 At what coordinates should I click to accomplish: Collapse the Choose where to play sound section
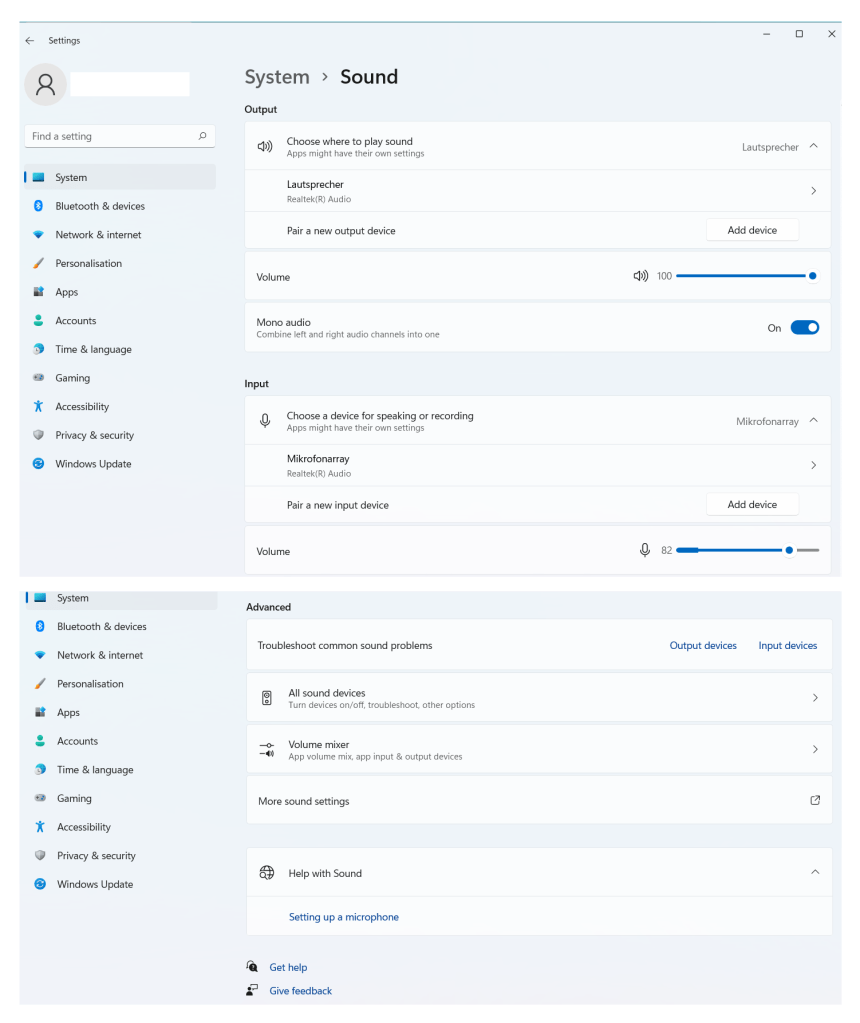[x=813, y=146]
